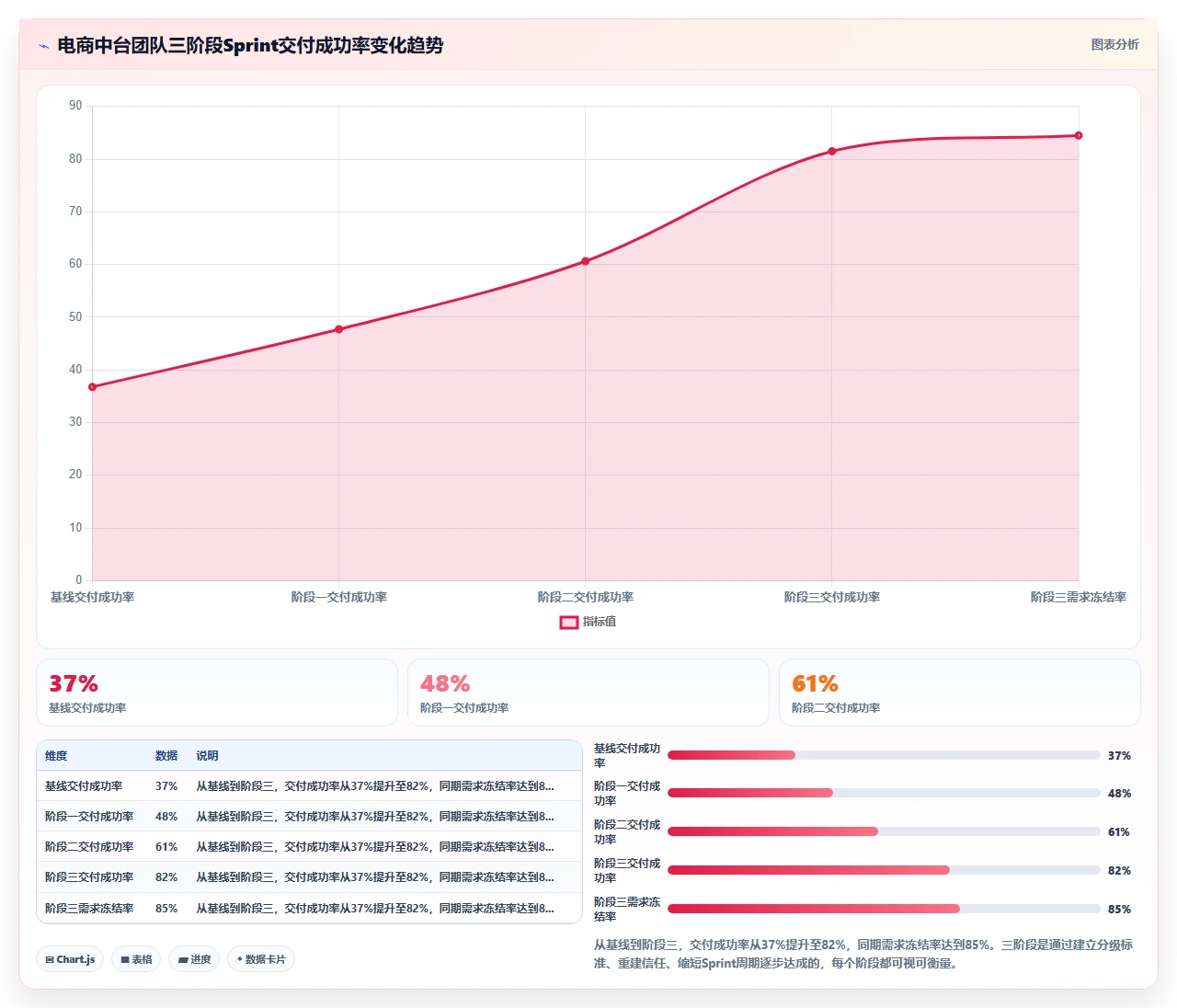Image resolution: width=1177 pixels, height=1008 pixels.
Task: Click the 82% value in the table
Action: [166, 877]
